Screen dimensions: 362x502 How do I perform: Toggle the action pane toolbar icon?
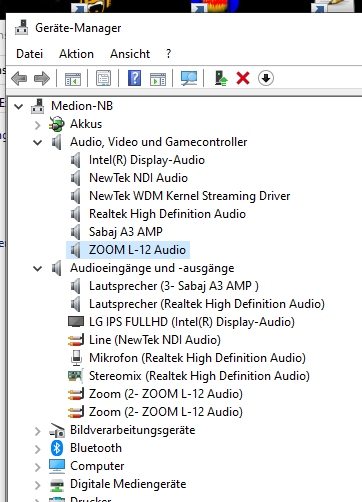(158, 79)
